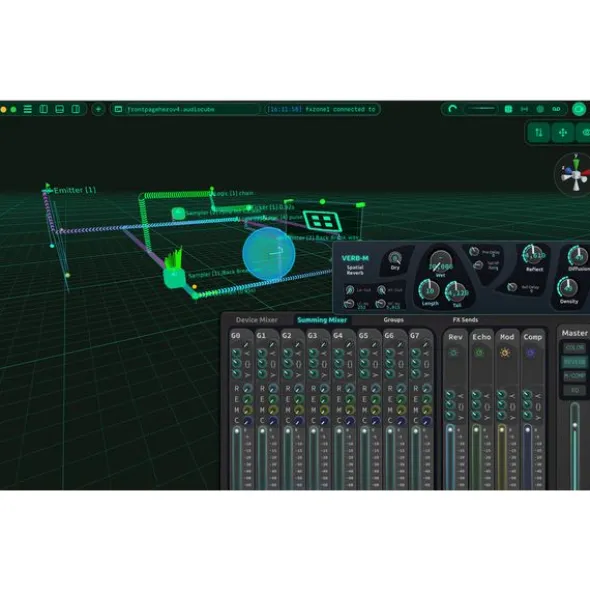Viewport: 590px width, 591px height.
Task: Click the G0 channel label
Action: click(x=236, y=335)
